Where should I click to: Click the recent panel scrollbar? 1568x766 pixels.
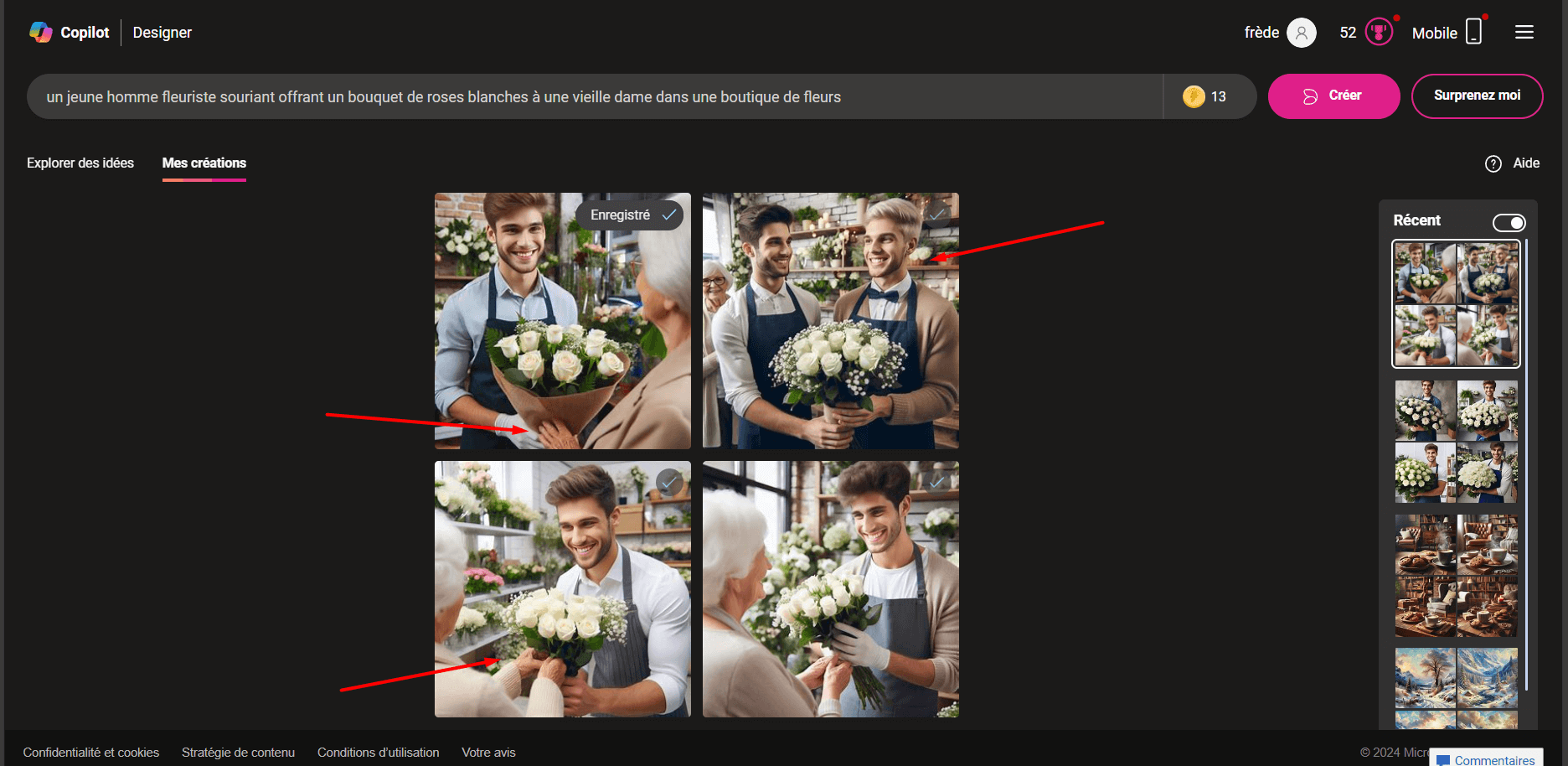1526,461
